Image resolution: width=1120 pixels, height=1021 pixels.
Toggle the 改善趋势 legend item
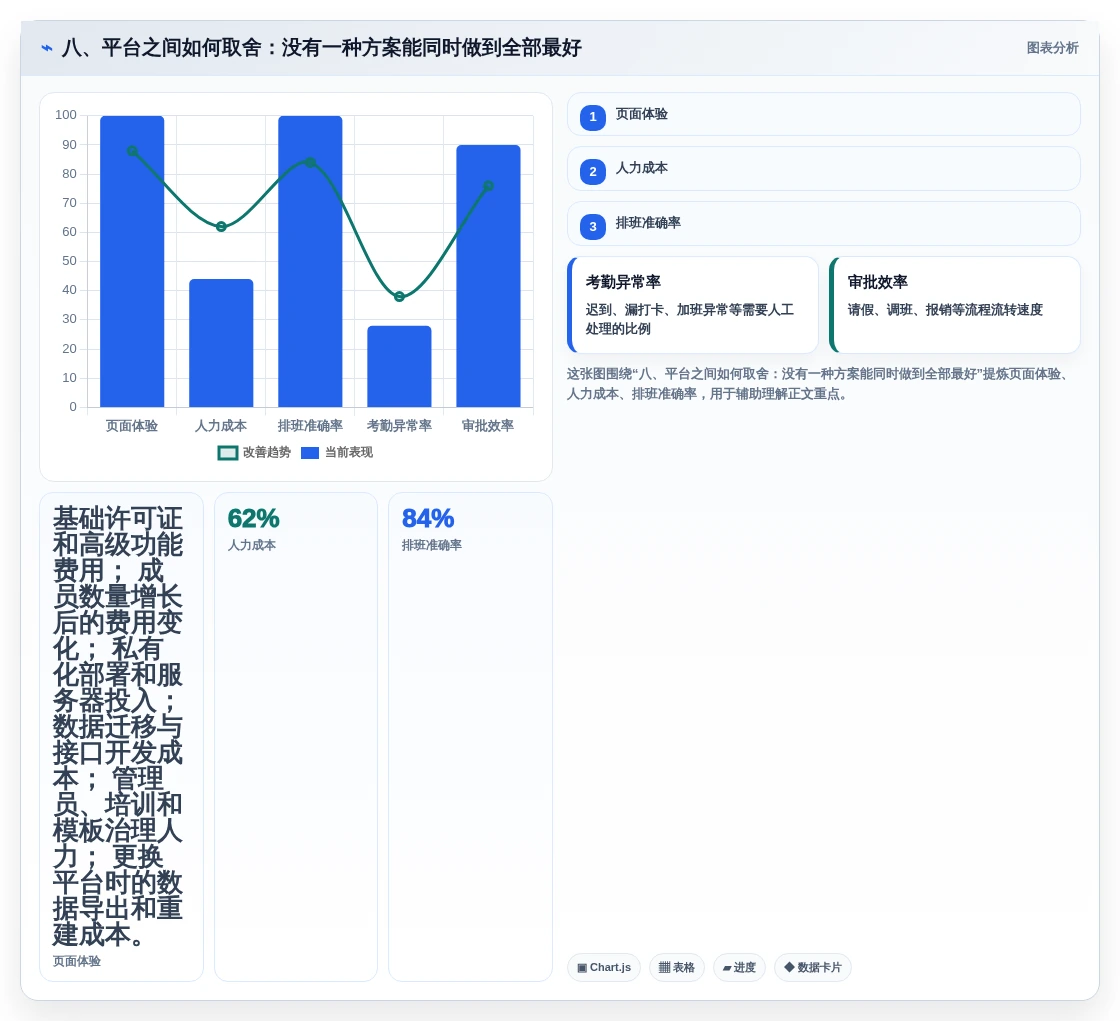[254, 452]
